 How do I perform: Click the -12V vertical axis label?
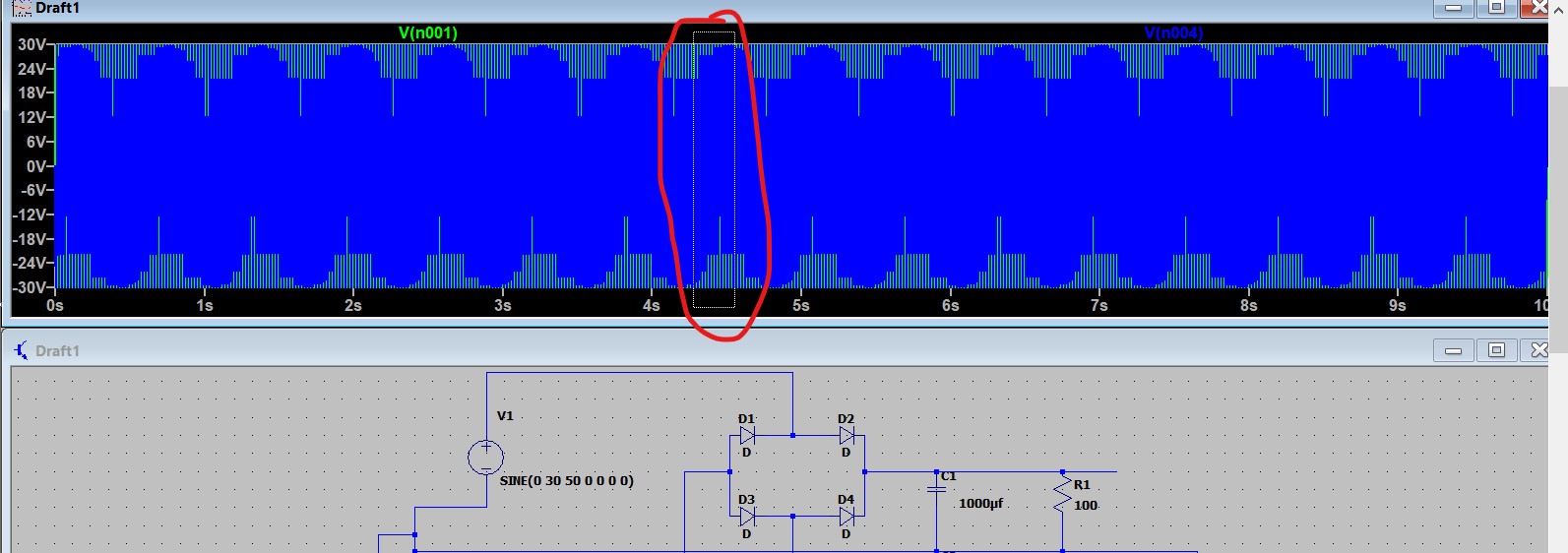30,215
